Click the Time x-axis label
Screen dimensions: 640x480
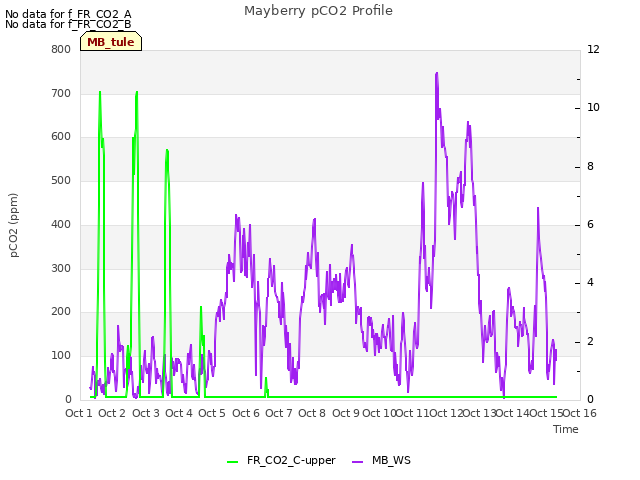[x=566, y=429]
